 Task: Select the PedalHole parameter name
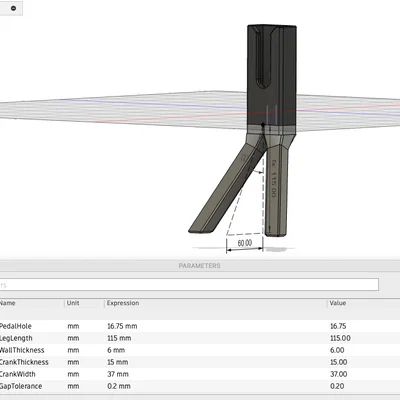click(x=16, y=326)
